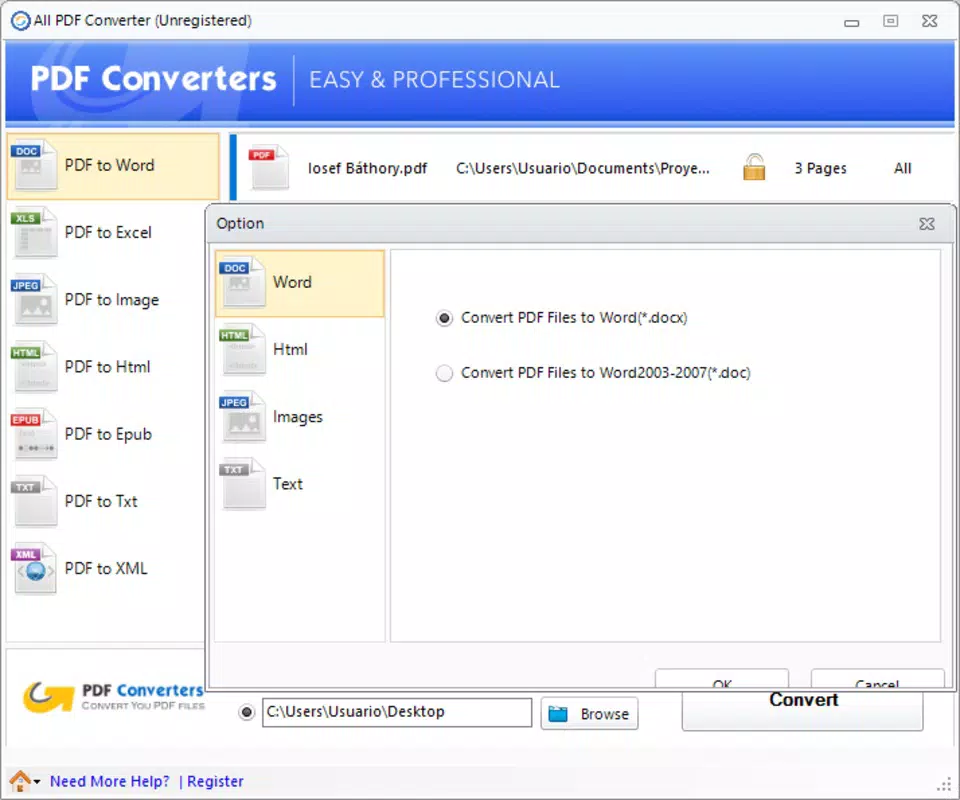This screenshot has width=960, height=800.
Task: Click the window resize grip in status bar
Action: (x=945, y=785)
